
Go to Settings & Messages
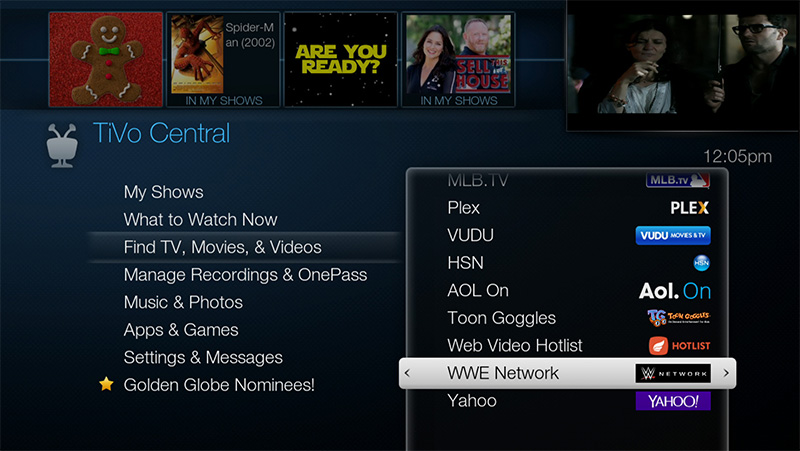coord(203,357)
